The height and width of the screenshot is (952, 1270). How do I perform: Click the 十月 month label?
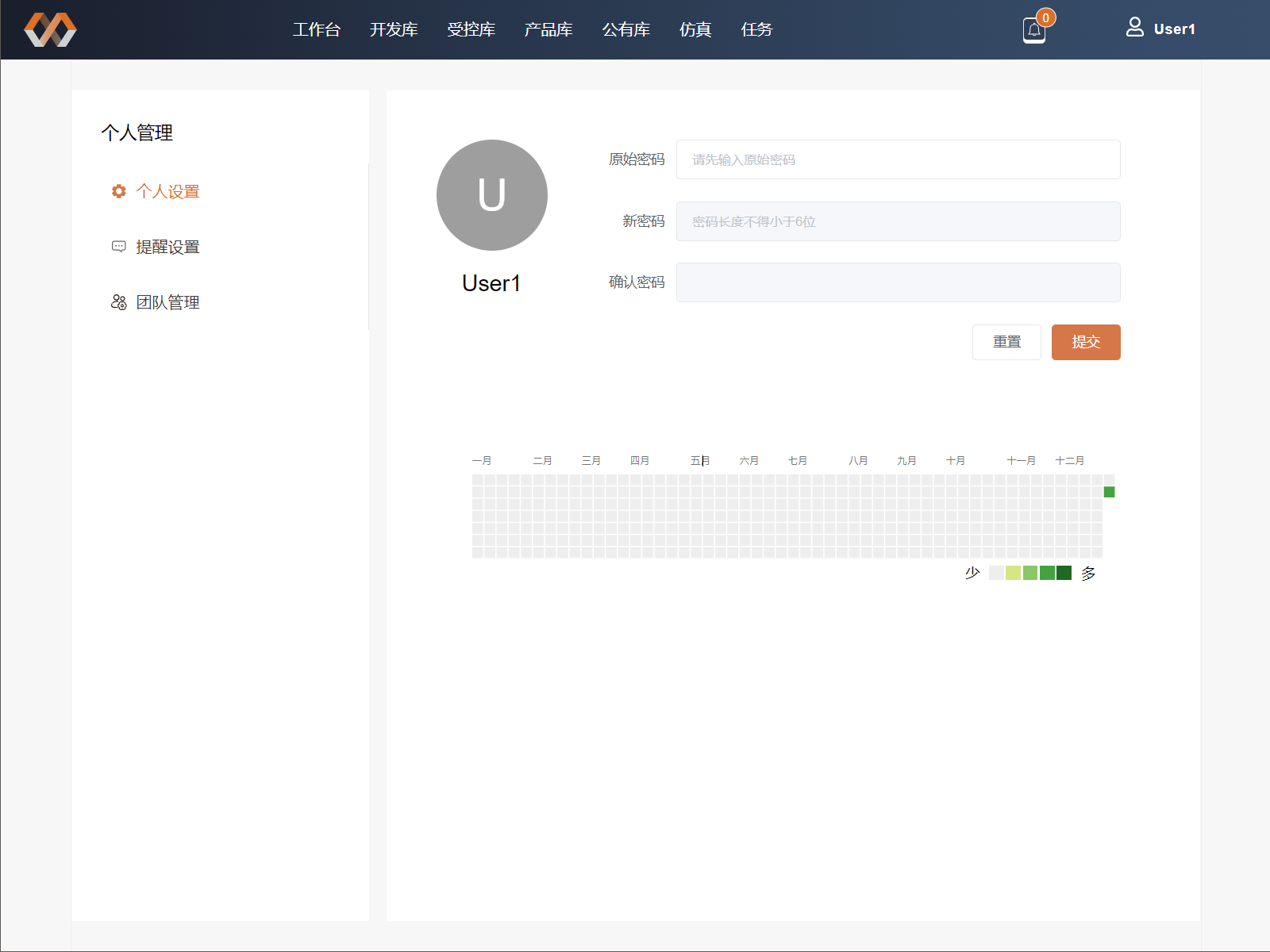(x=956, y=460)
